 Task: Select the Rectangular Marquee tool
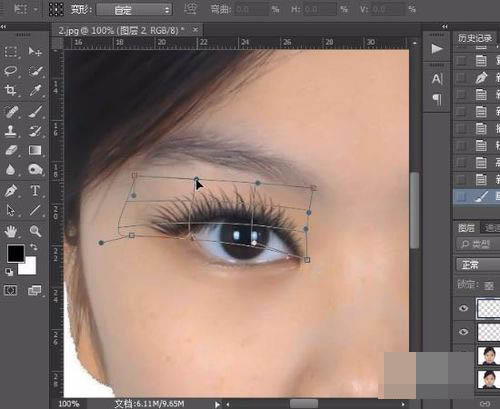[11, 52]
